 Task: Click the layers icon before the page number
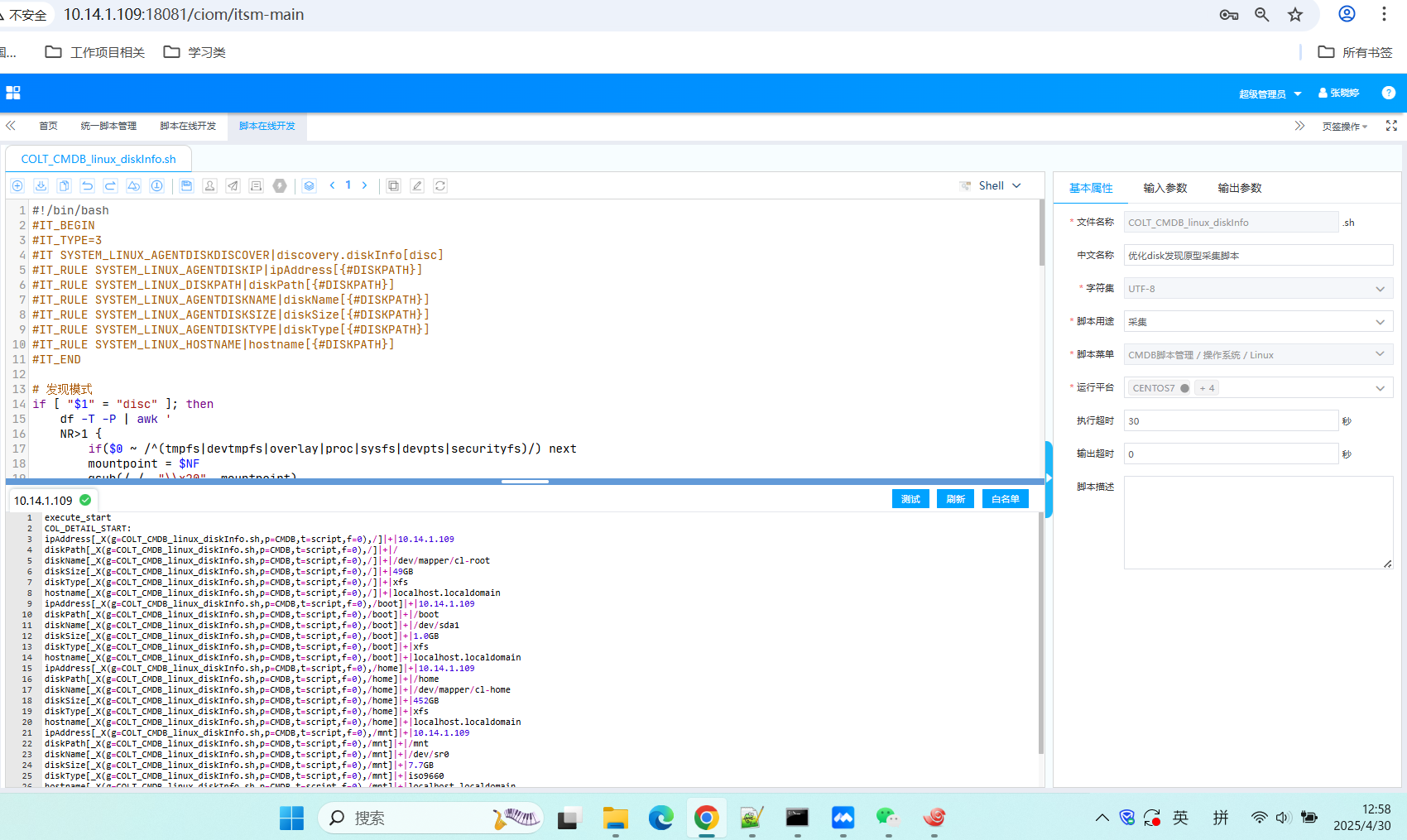pos(309,185)
